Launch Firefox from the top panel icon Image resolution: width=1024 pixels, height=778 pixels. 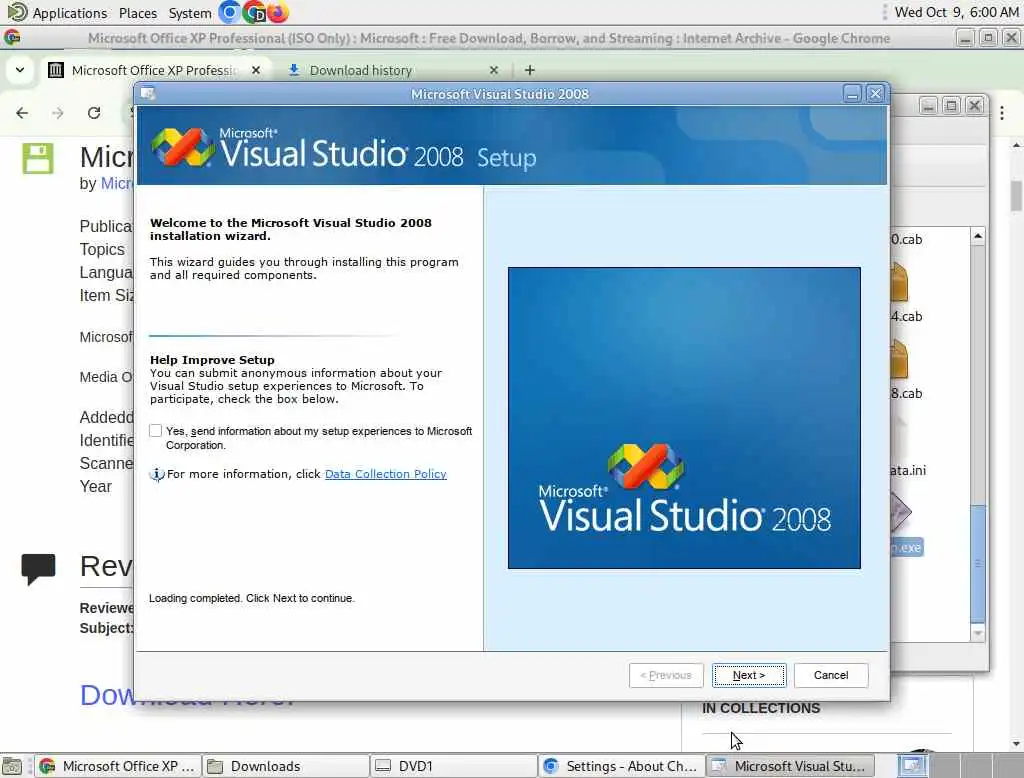point(278,12)
